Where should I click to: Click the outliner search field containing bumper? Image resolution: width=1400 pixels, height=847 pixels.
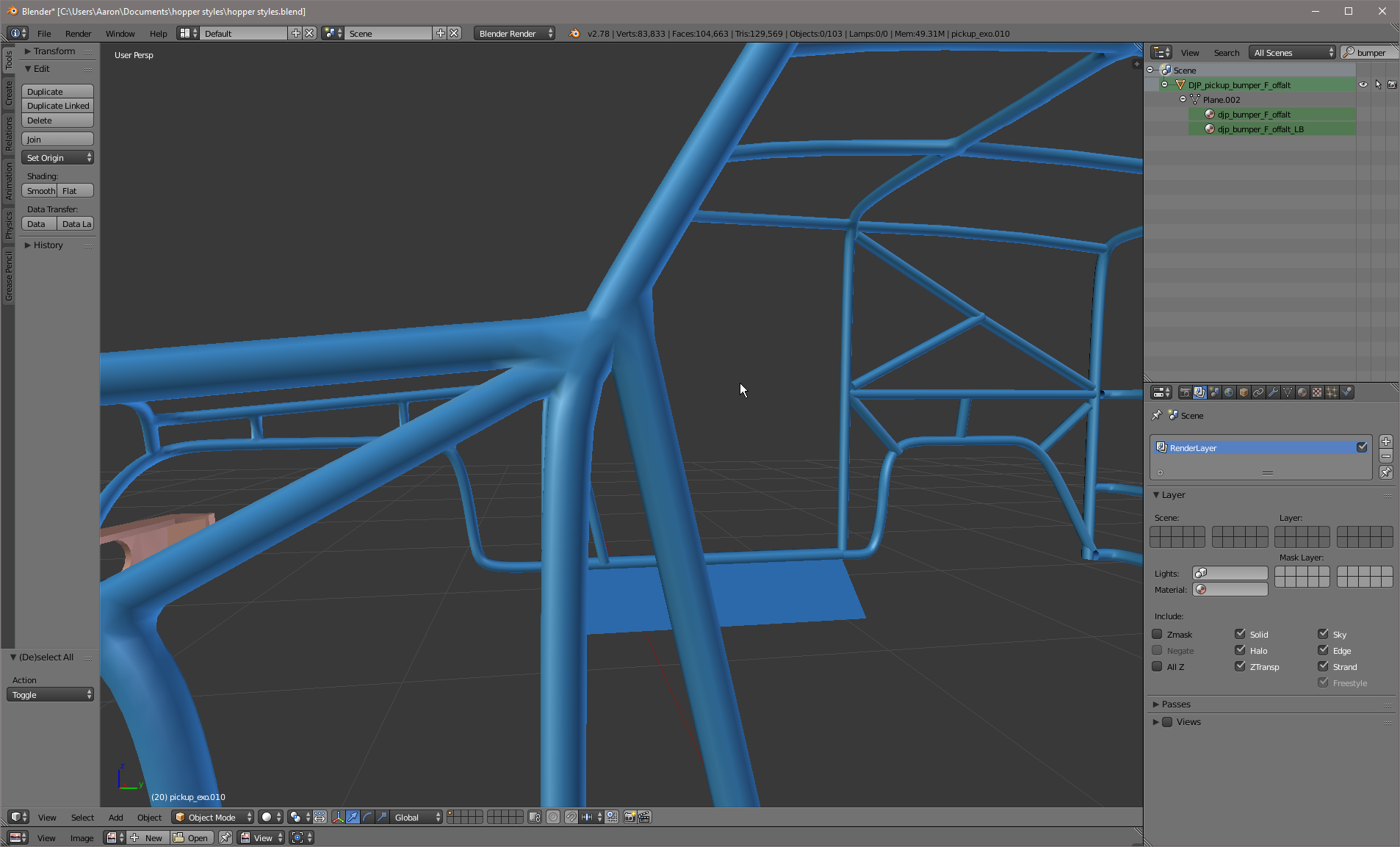1371,53
